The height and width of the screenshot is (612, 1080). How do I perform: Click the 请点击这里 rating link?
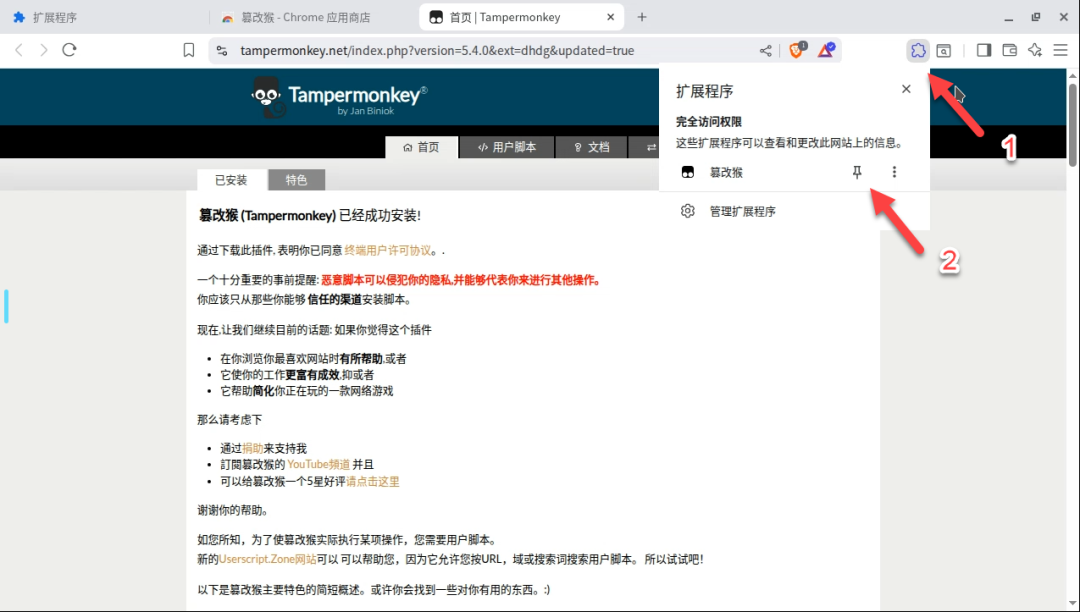373,481
